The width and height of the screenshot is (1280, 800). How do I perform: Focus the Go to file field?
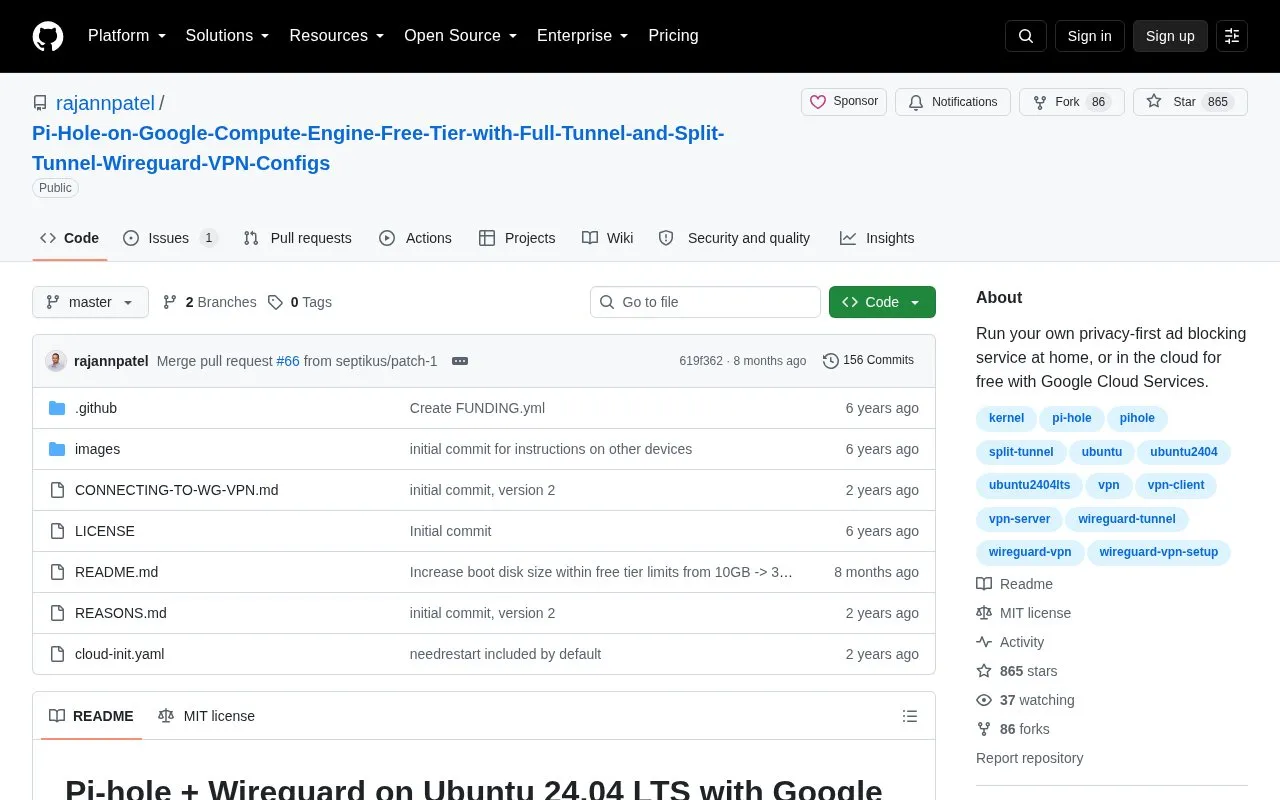tap(705, 302)
